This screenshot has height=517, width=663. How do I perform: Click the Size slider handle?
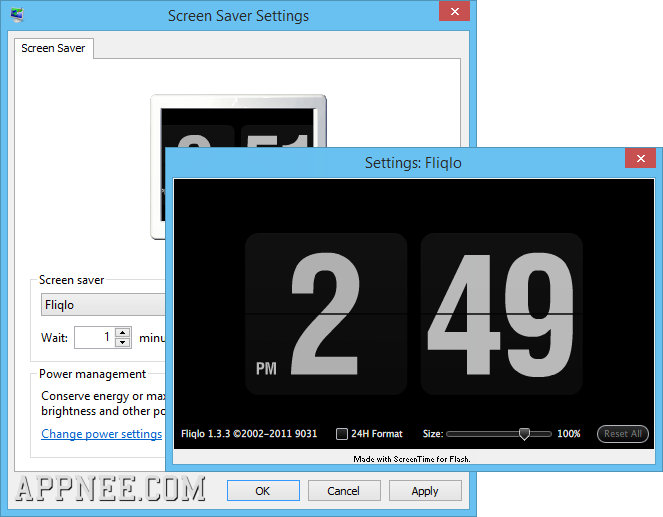point(524,434)
